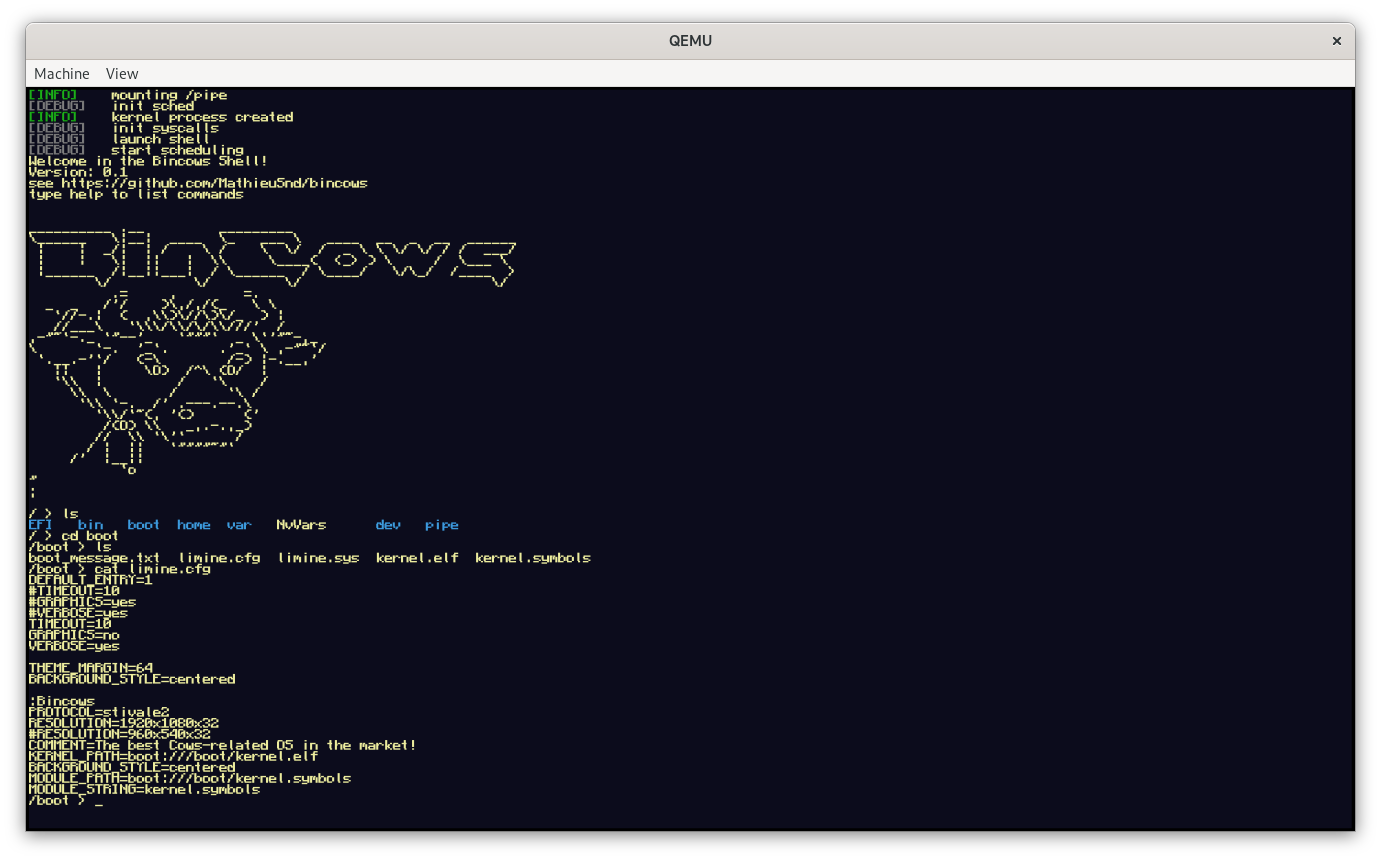Screen dimensions: 1381x860
Task: Click the 'MODULE_PATH=boot:///boot/kernel.symbols' line
Action: (x=190, y=778)
